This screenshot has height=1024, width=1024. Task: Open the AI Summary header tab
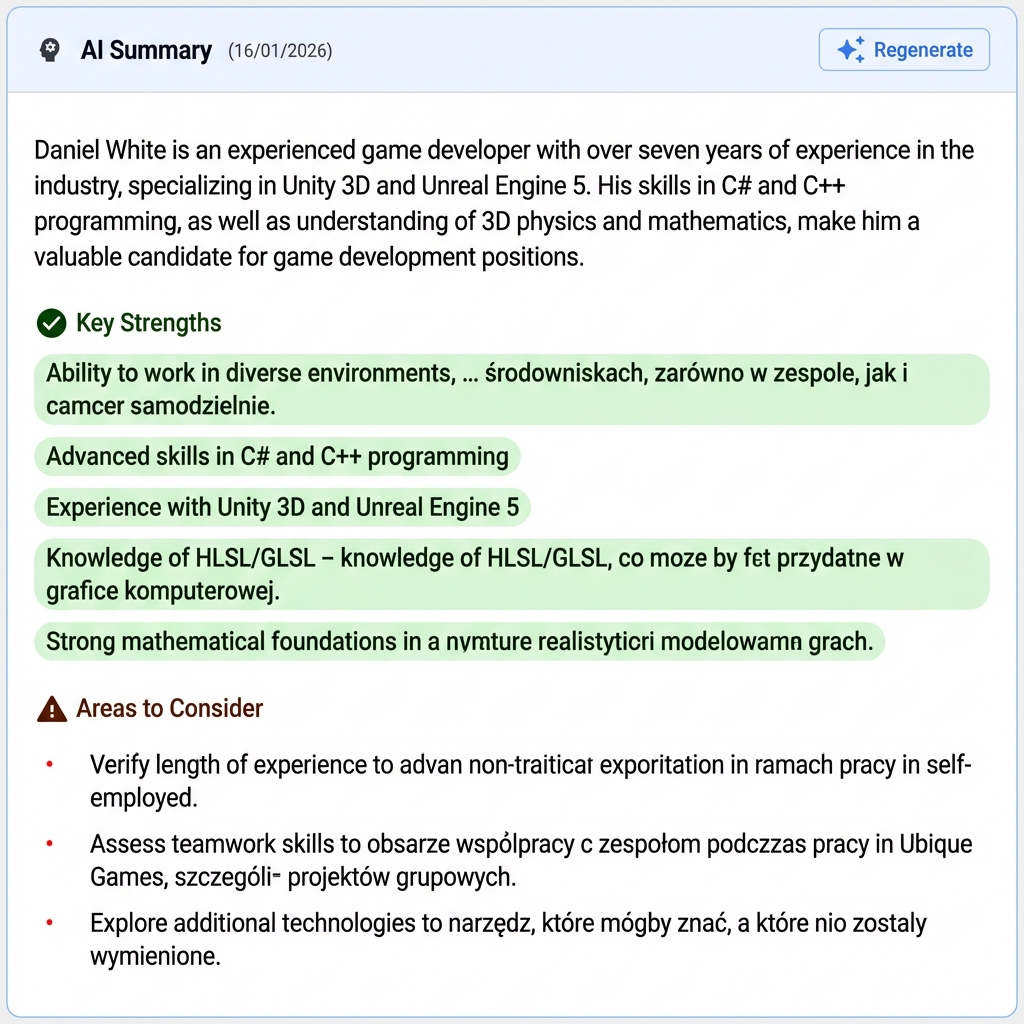[x=146, y=49]
